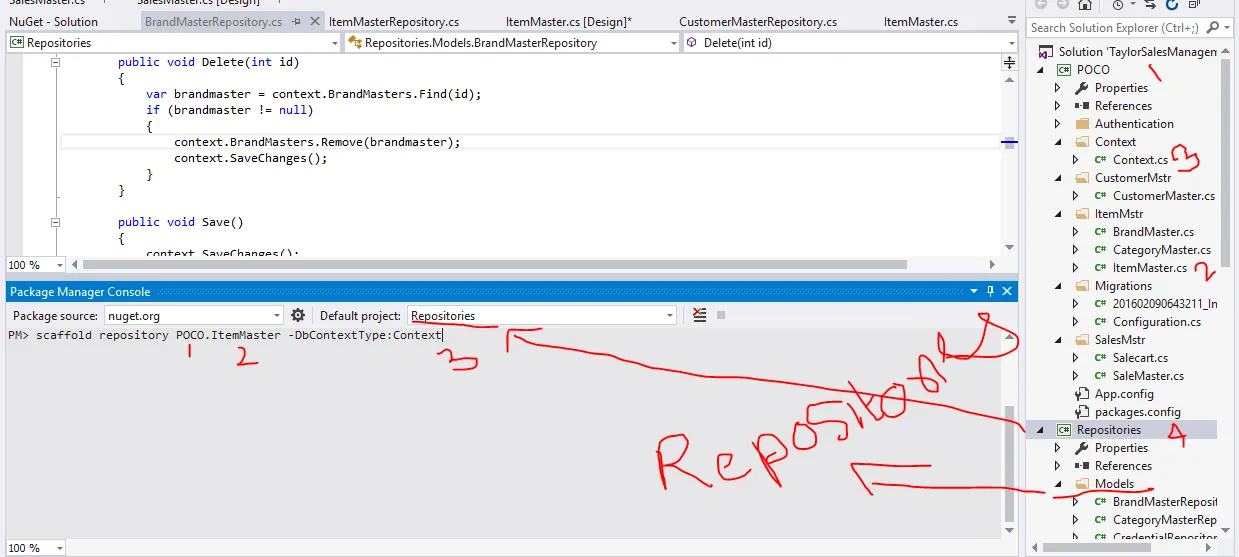Collapse the Save method outline
The height and width of the screenshot is (557, 1239).
pyautogui.click(x=56, y=222)
